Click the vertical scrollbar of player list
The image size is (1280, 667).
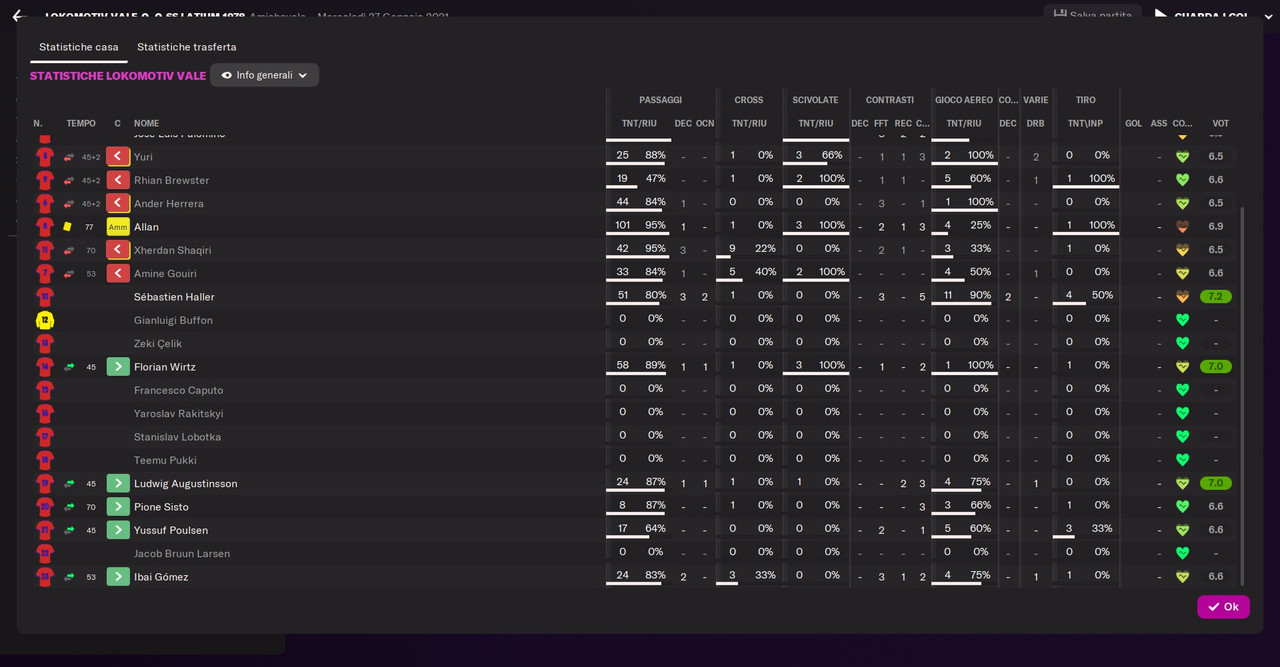(x=1243, y=396)
